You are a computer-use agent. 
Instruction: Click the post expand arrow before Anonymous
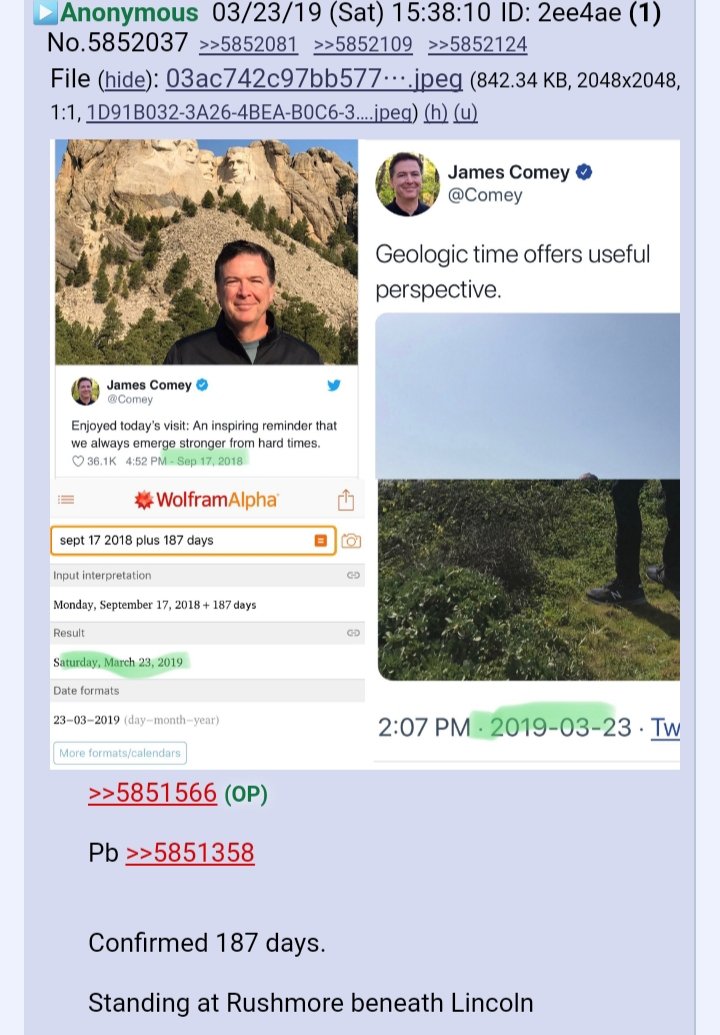pos(46,13)
